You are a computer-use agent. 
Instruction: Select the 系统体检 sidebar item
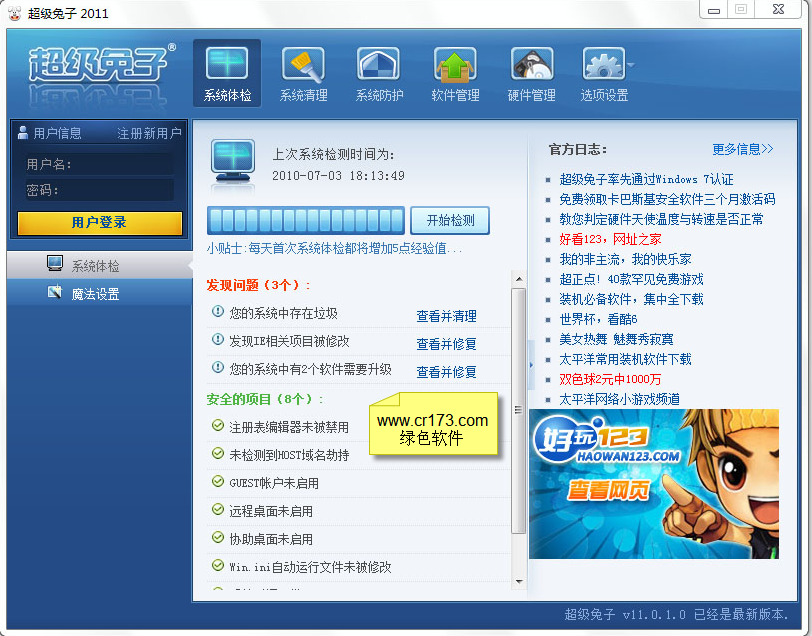click(99, 265)
